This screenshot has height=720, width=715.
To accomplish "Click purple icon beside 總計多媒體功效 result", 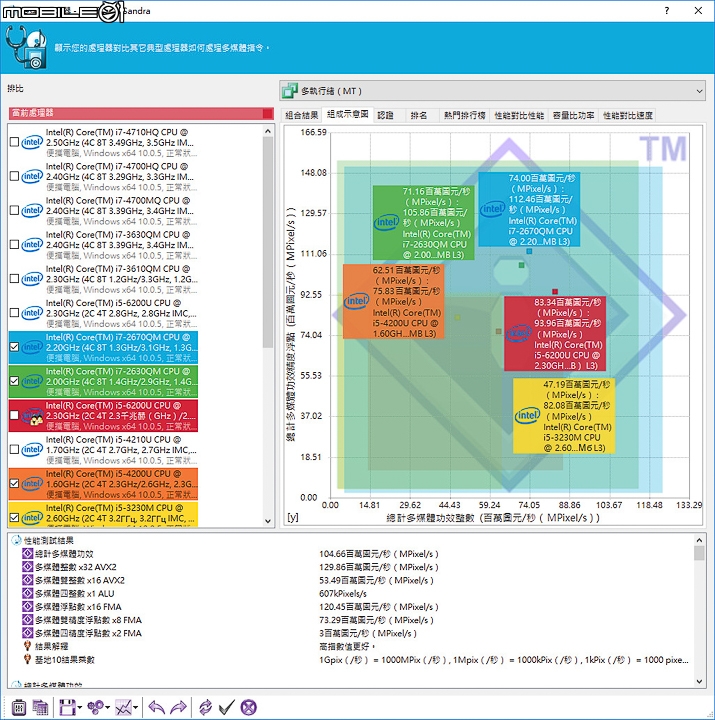I will [x=28, y=554].
